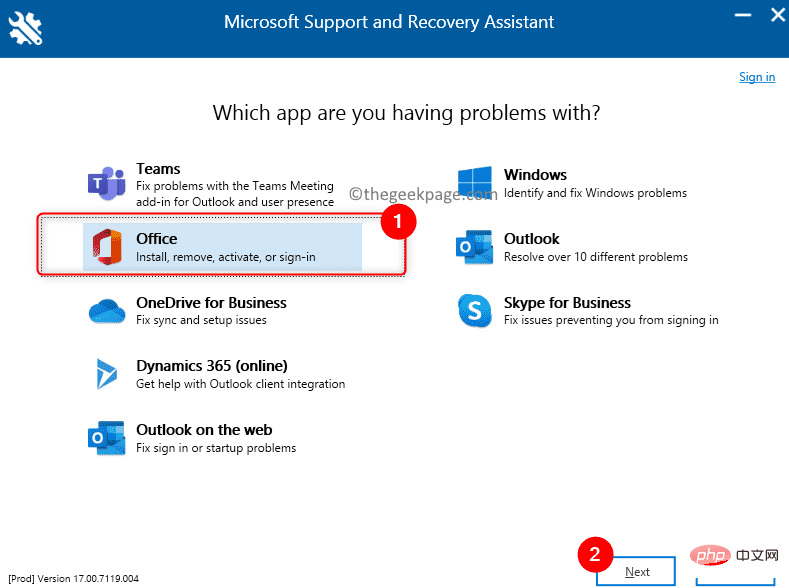The height and width of the screenshot is (588, 789).
Task: Click 'Fix sync and setup issues' description
Action: click(x=201, y=320)
